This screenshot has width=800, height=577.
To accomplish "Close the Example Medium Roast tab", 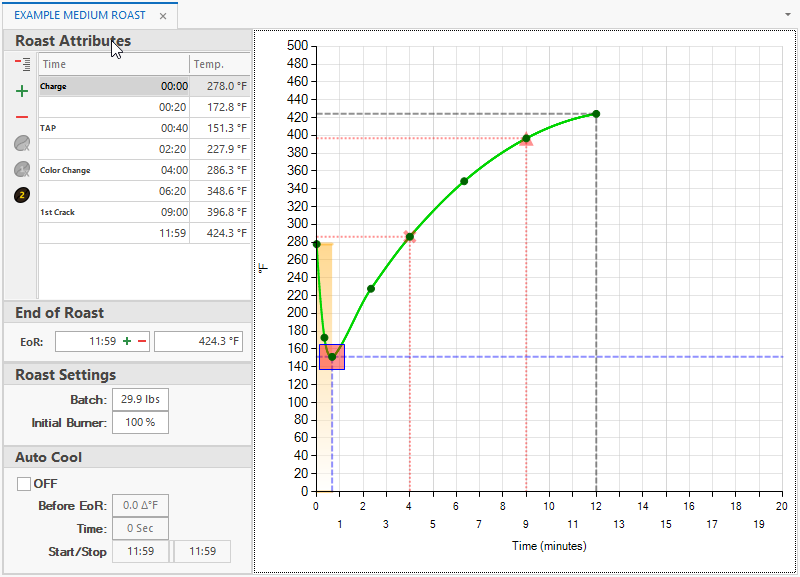I will point(163,16).
